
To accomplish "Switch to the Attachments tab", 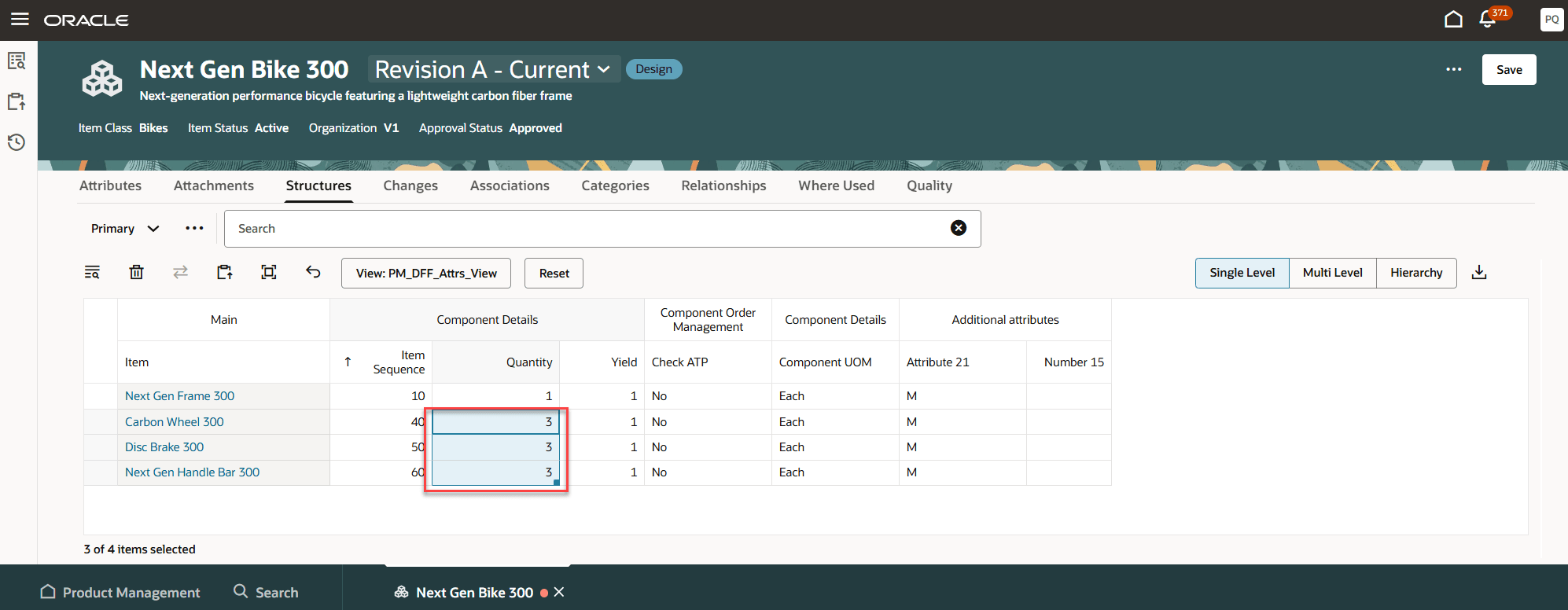I will [214, 186].
